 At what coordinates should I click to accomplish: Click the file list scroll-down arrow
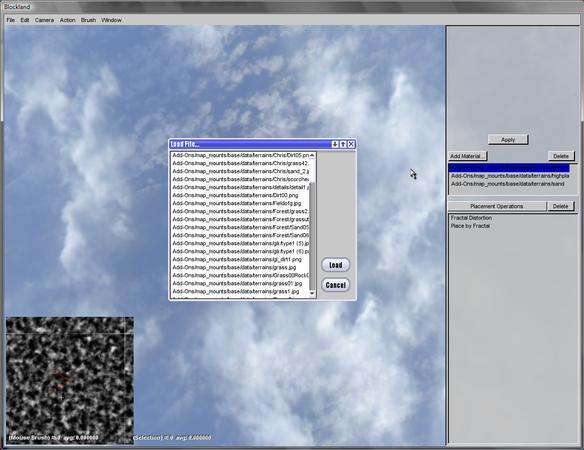[312, 294]
